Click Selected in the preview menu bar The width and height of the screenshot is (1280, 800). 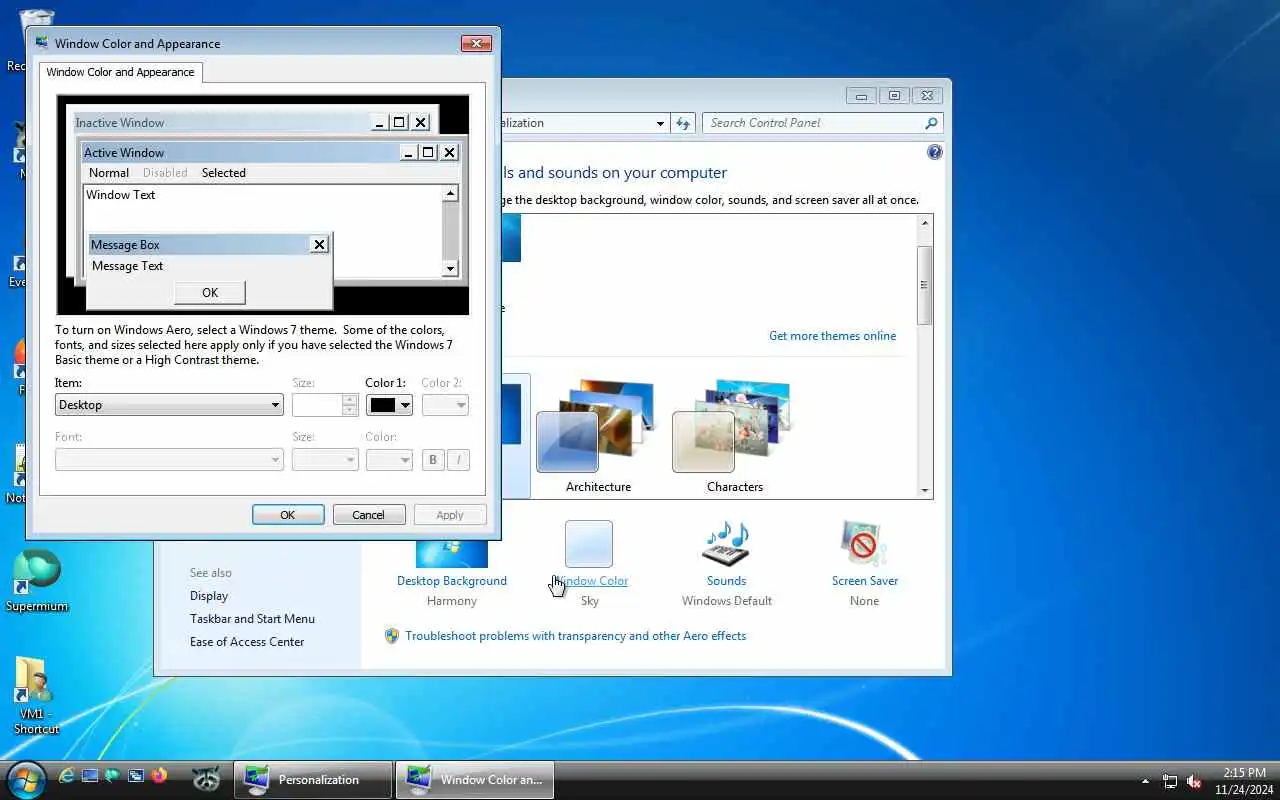[224, 173]
